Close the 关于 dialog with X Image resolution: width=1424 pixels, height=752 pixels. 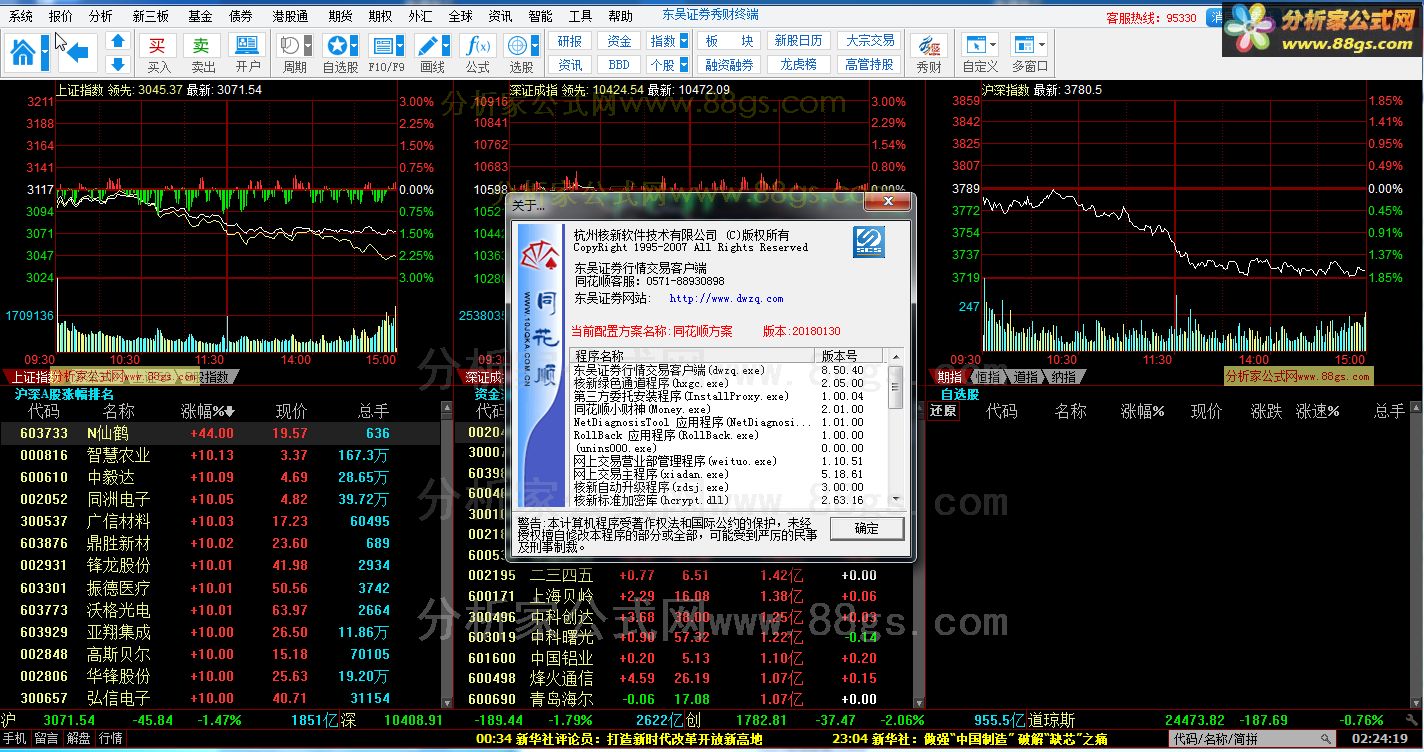point(887,202)
